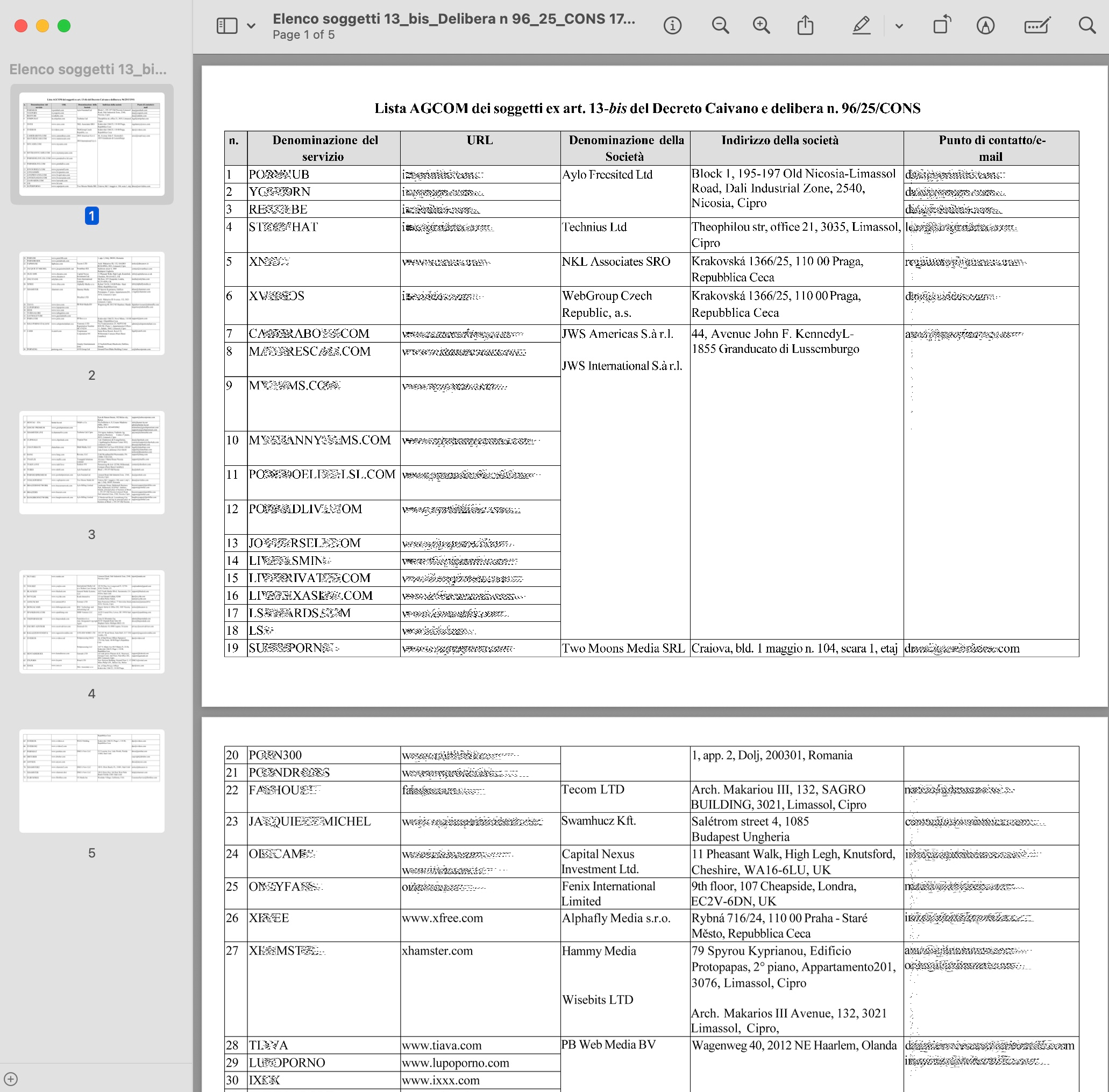
Task: Zoom in on the document
Action: [761, 26]
